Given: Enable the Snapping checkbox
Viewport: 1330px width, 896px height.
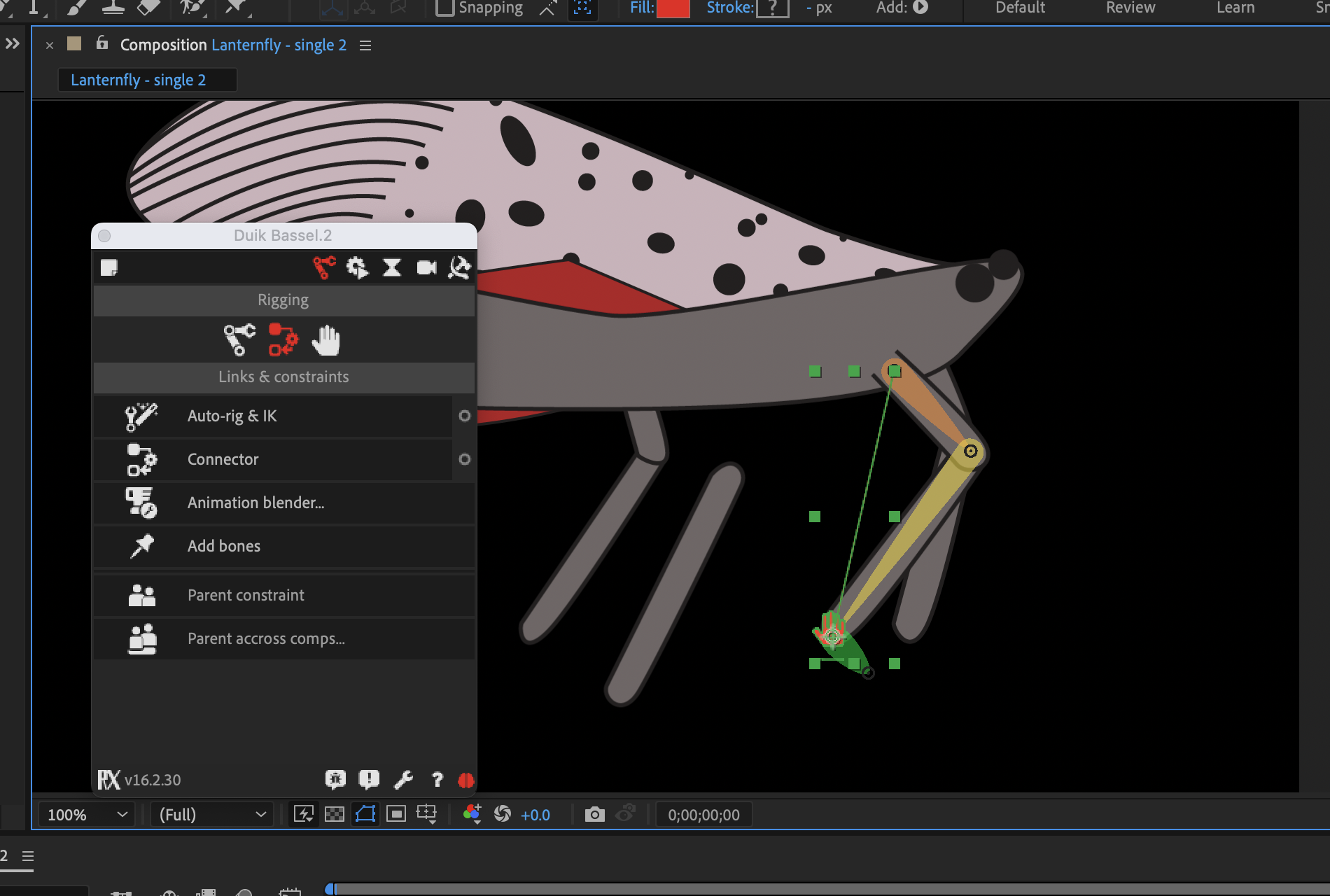Looking at the screenshot, I should coord(444,8).
